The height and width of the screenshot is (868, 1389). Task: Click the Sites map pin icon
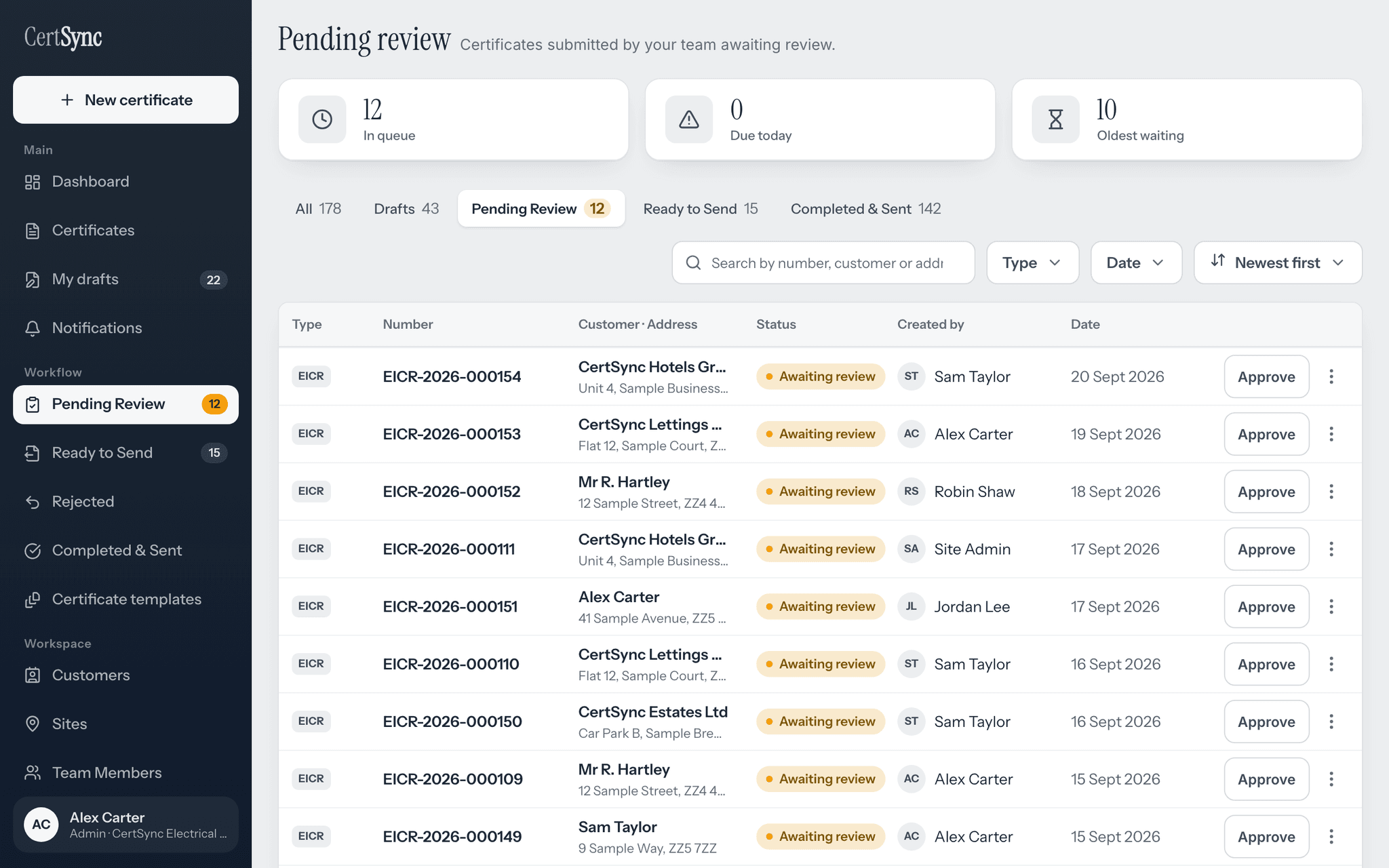[33, 724]
